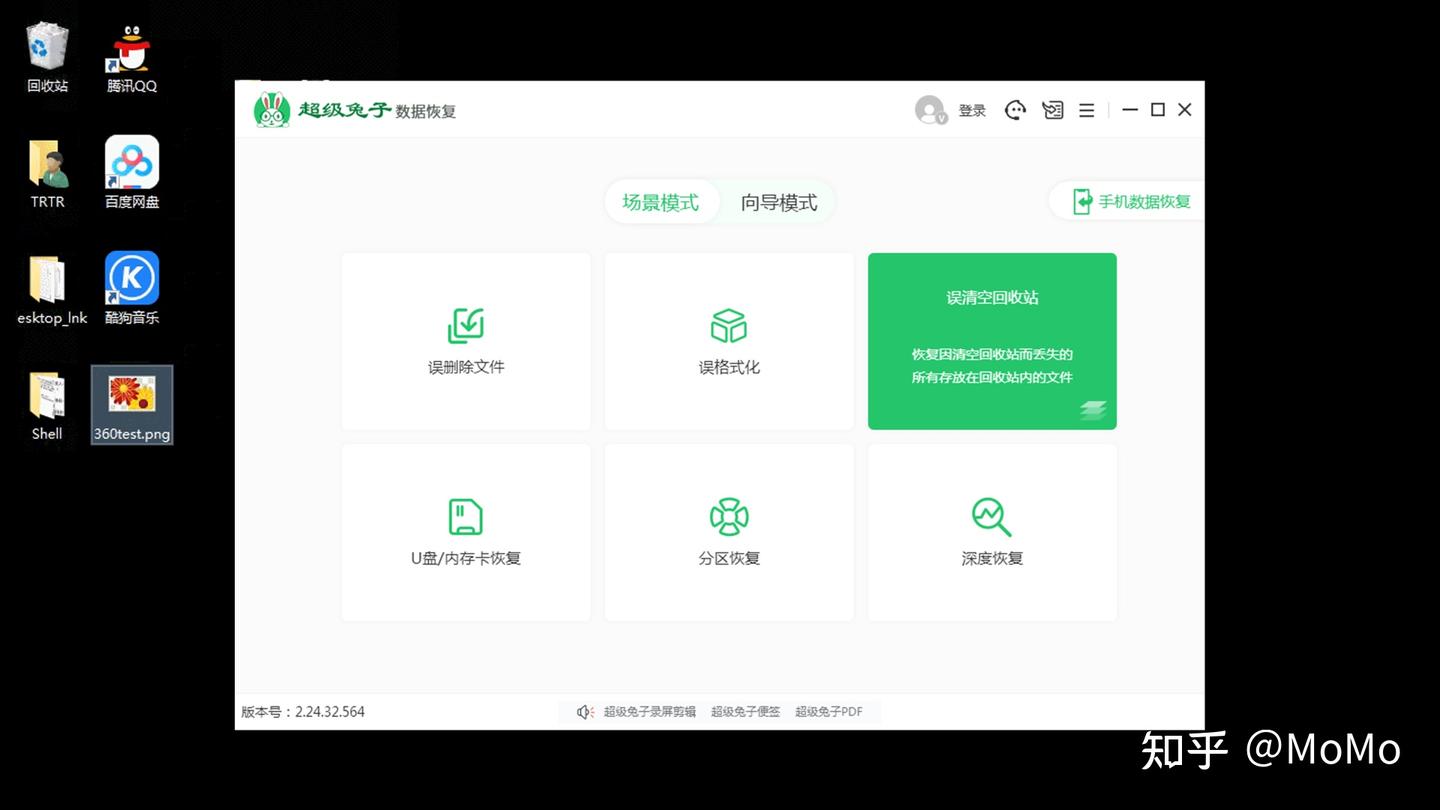1440x810 pixels.
Task: Choose the 误格式化 recovery option
Action: pos(729,341)
